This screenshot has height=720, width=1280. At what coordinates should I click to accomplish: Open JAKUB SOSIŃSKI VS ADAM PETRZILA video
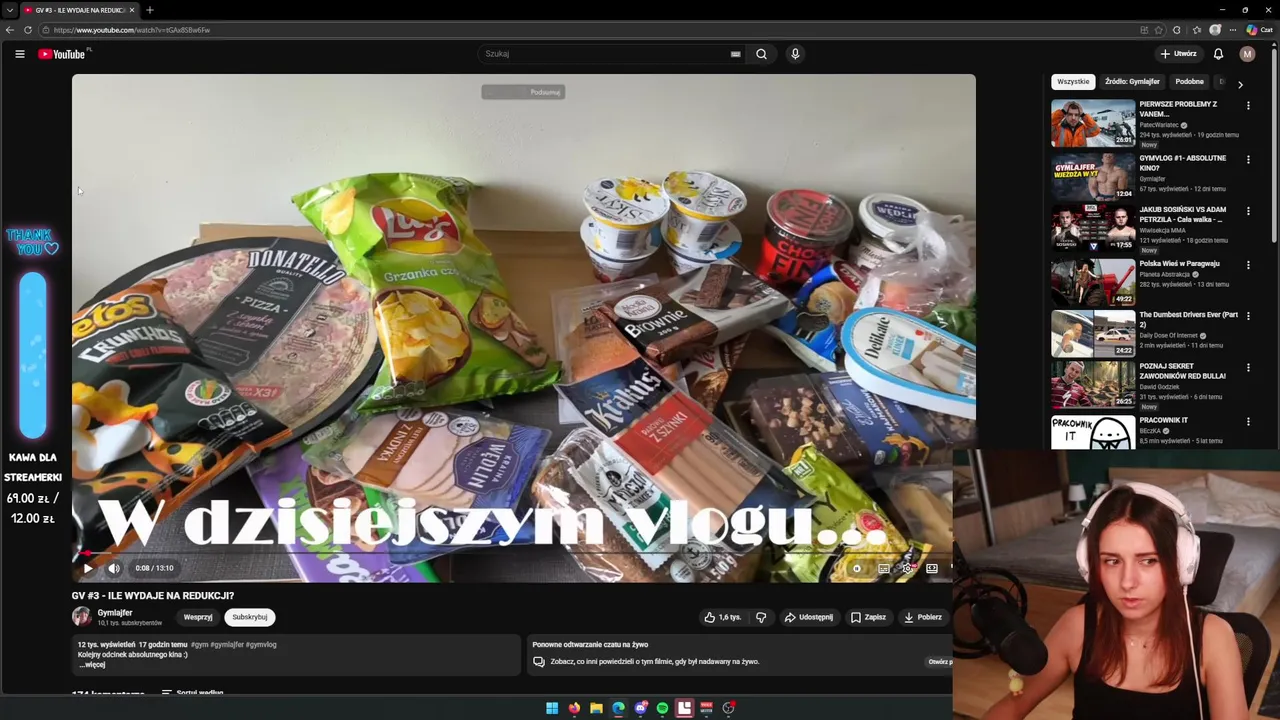[1093, 228]
